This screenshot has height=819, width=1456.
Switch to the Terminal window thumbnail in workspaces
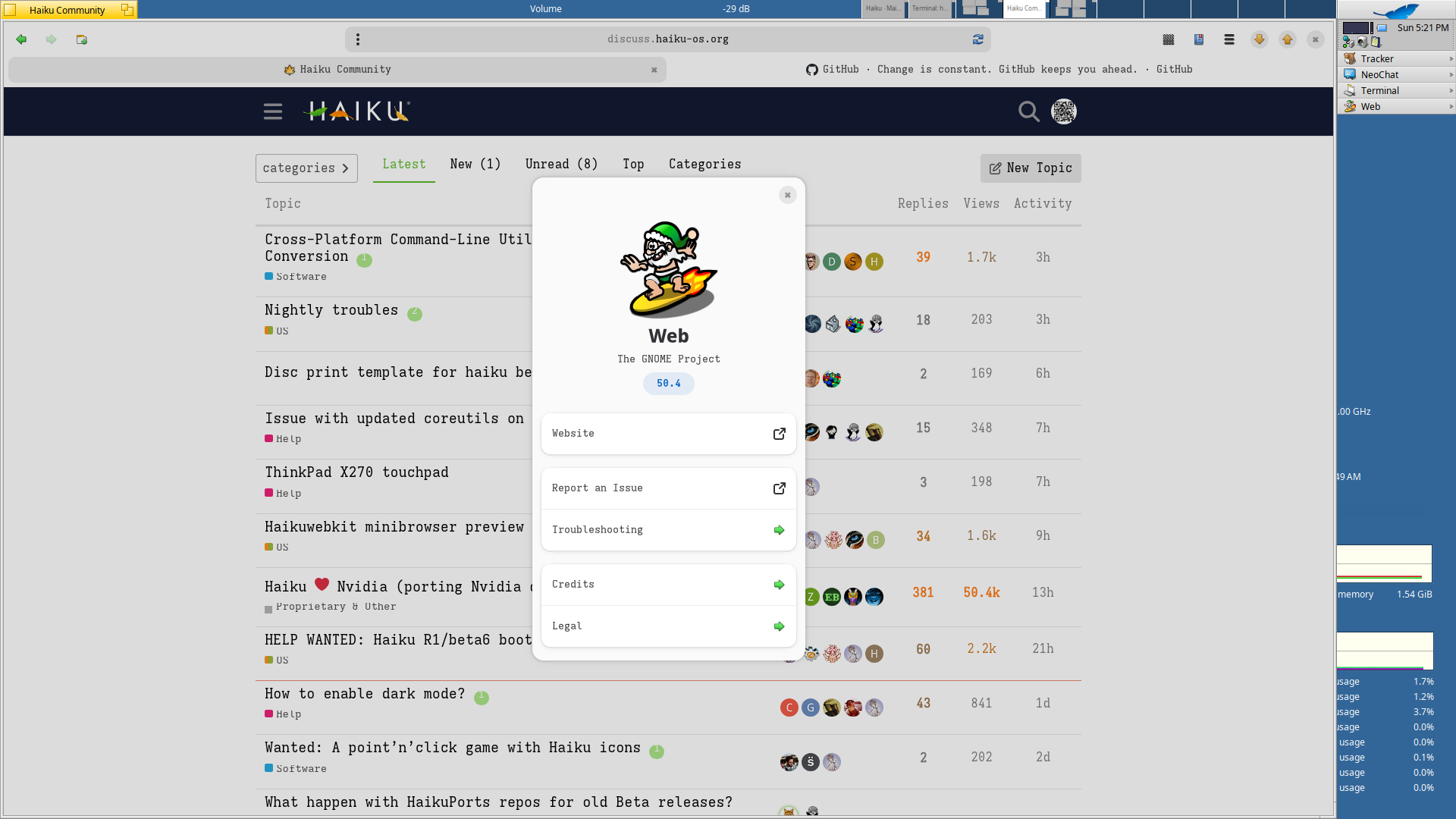929,8
